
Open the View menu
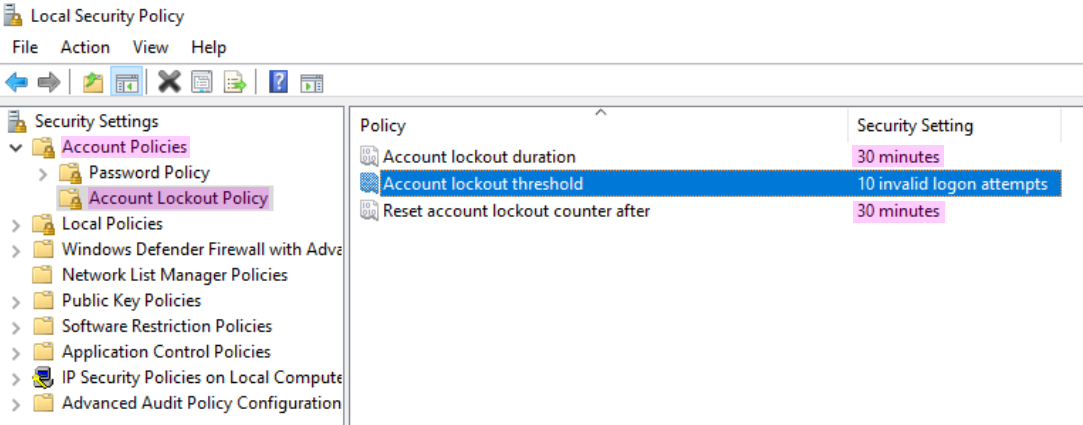pos(151,48)
